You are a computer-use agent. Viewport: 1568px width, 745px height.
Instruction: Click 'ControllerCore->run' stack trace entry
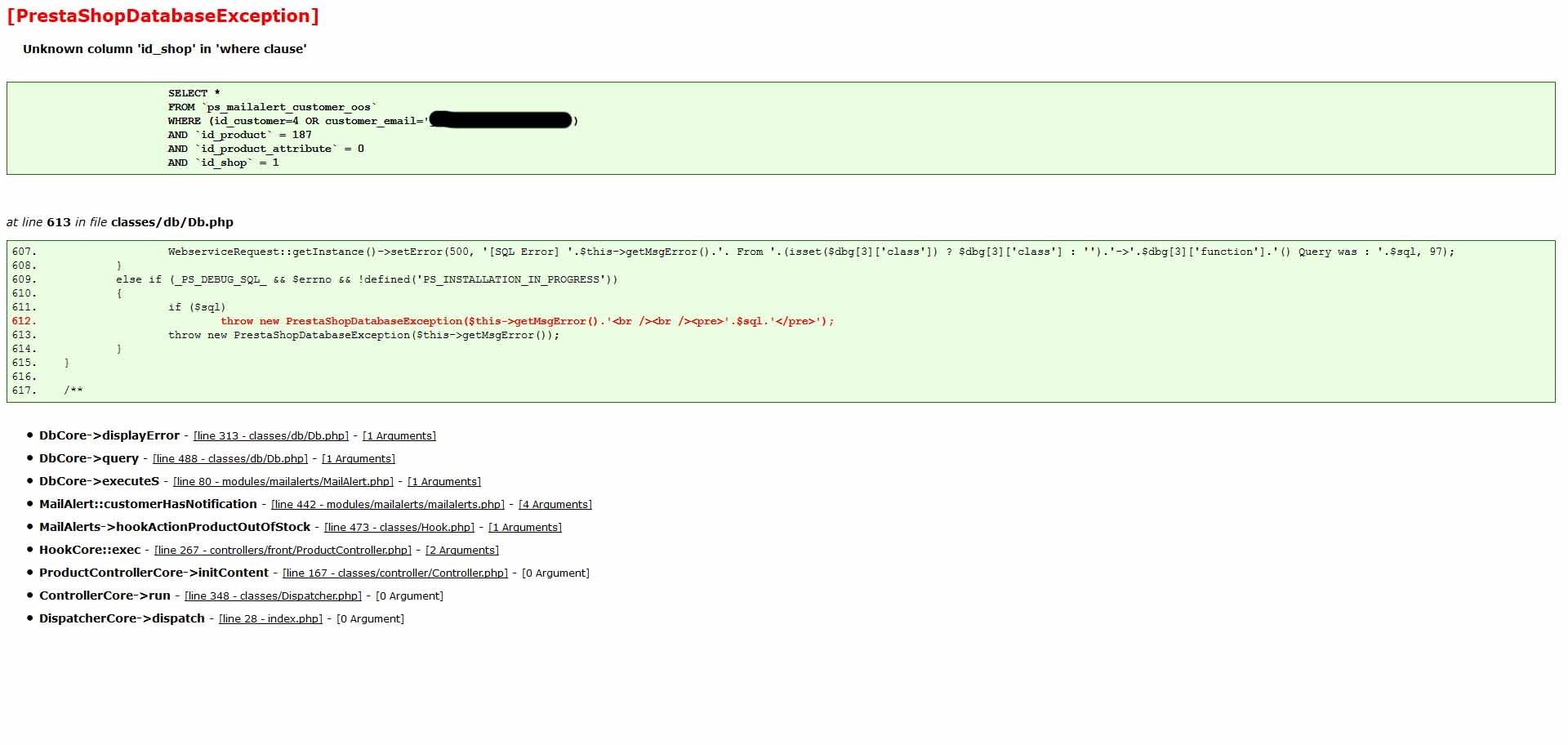pos(105,596)
